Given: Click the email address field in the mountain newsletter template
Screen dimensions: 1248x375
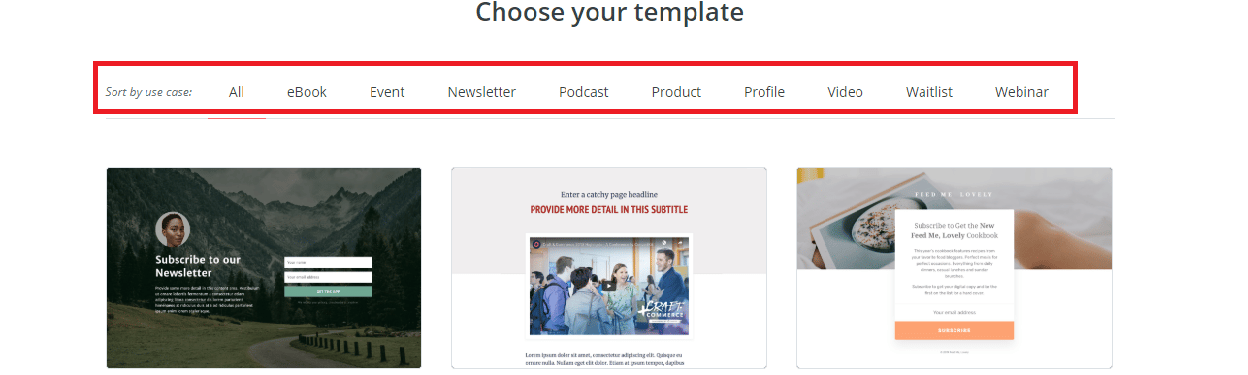Looking at the screenshot, I should pos(328,277).
